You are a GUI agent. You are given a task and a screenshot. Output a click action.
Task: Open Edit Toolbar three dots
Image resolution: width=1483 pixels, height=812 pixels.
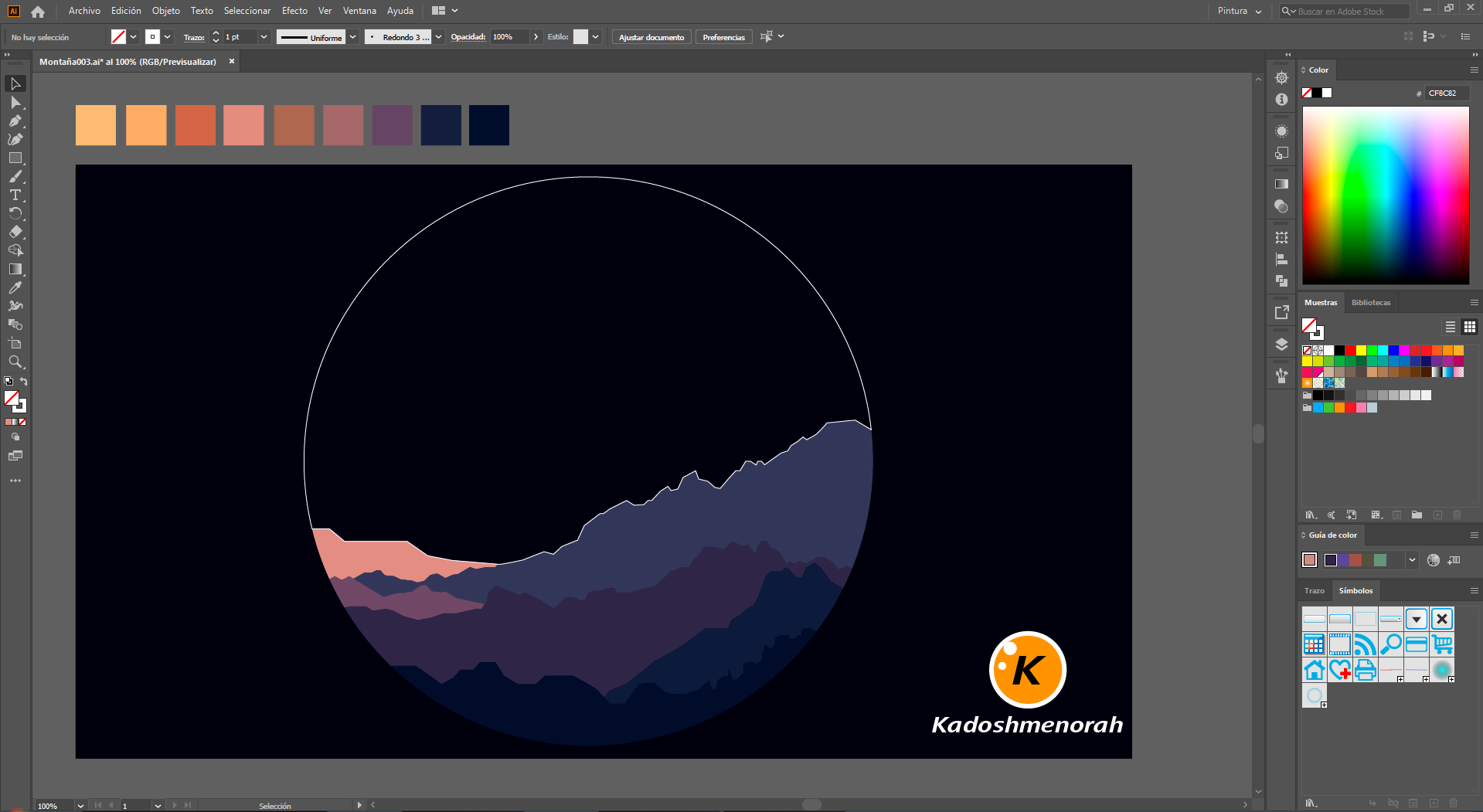pos(15,481)
